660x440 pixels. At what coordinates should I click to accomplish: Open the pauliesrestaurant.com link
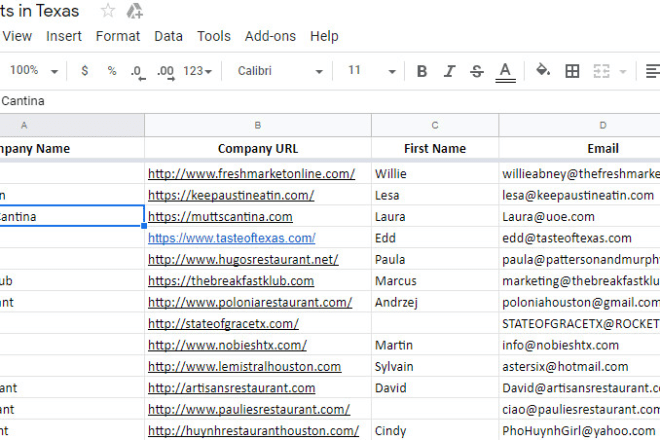(249, 410)
